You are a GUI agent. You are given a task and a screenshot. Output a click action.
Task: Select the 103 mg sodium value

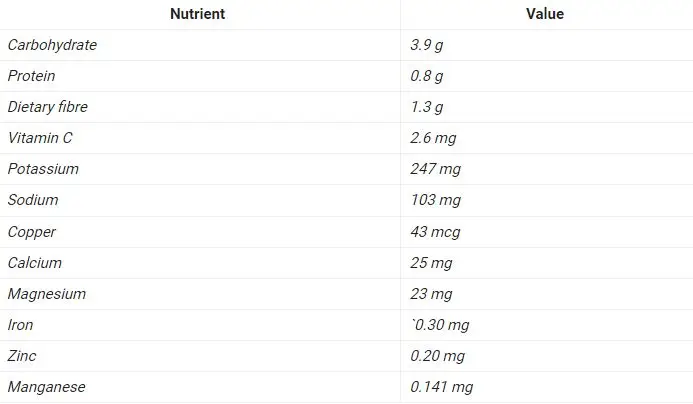click(x=435, y=200)
